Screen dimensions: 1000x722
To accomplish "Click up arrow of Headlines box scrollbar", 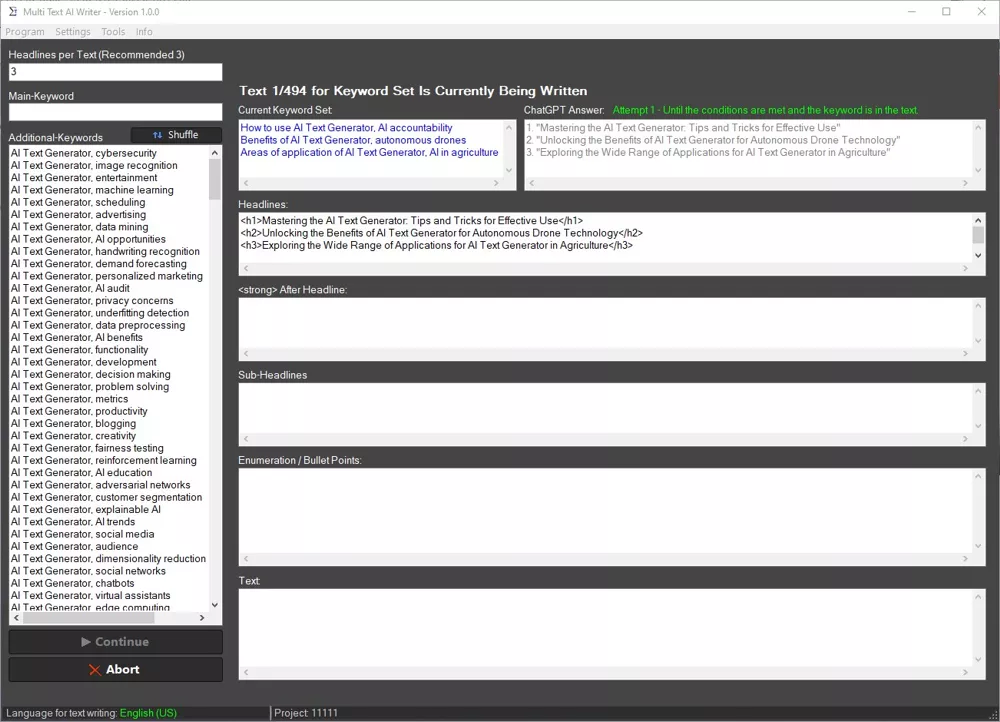I will [978, 220].
